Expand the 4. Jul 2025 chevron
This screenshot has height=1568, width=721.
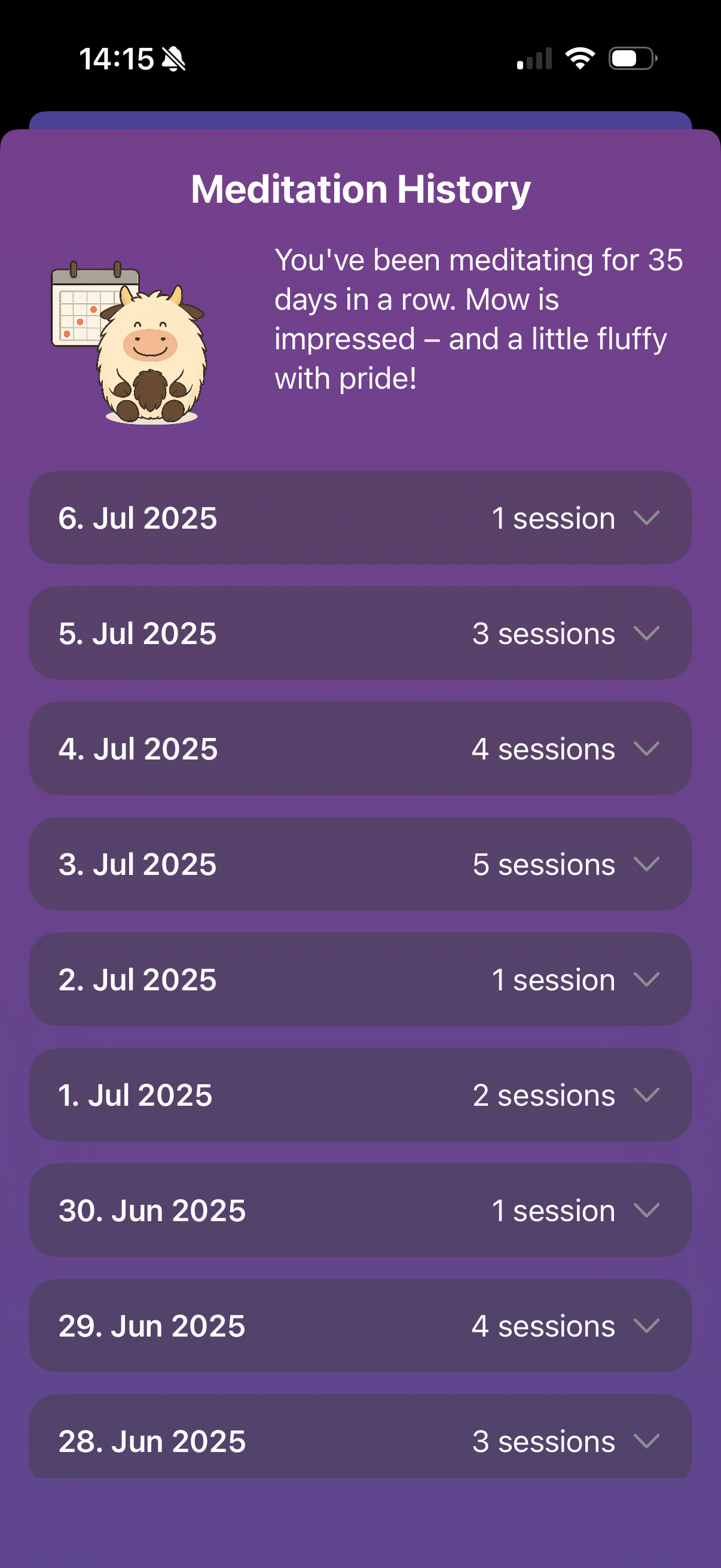646,749
